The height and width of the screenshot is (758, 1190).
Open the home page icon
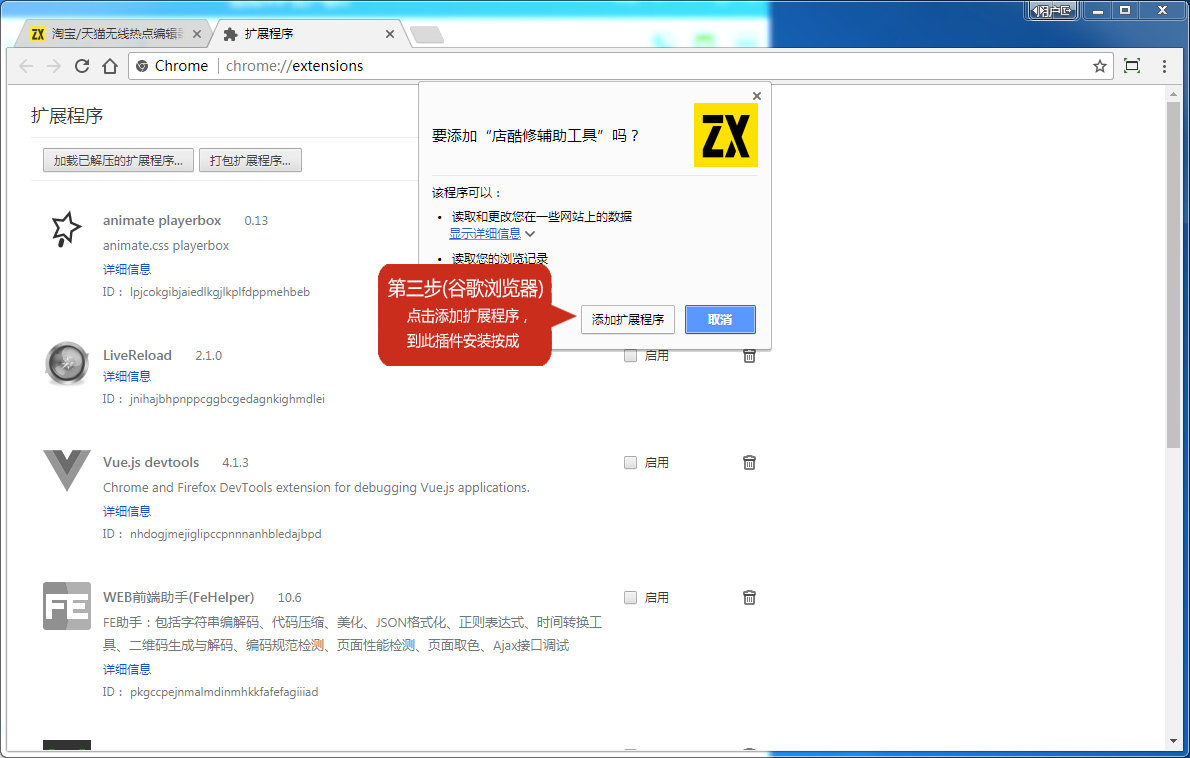[x=110, y=66]
